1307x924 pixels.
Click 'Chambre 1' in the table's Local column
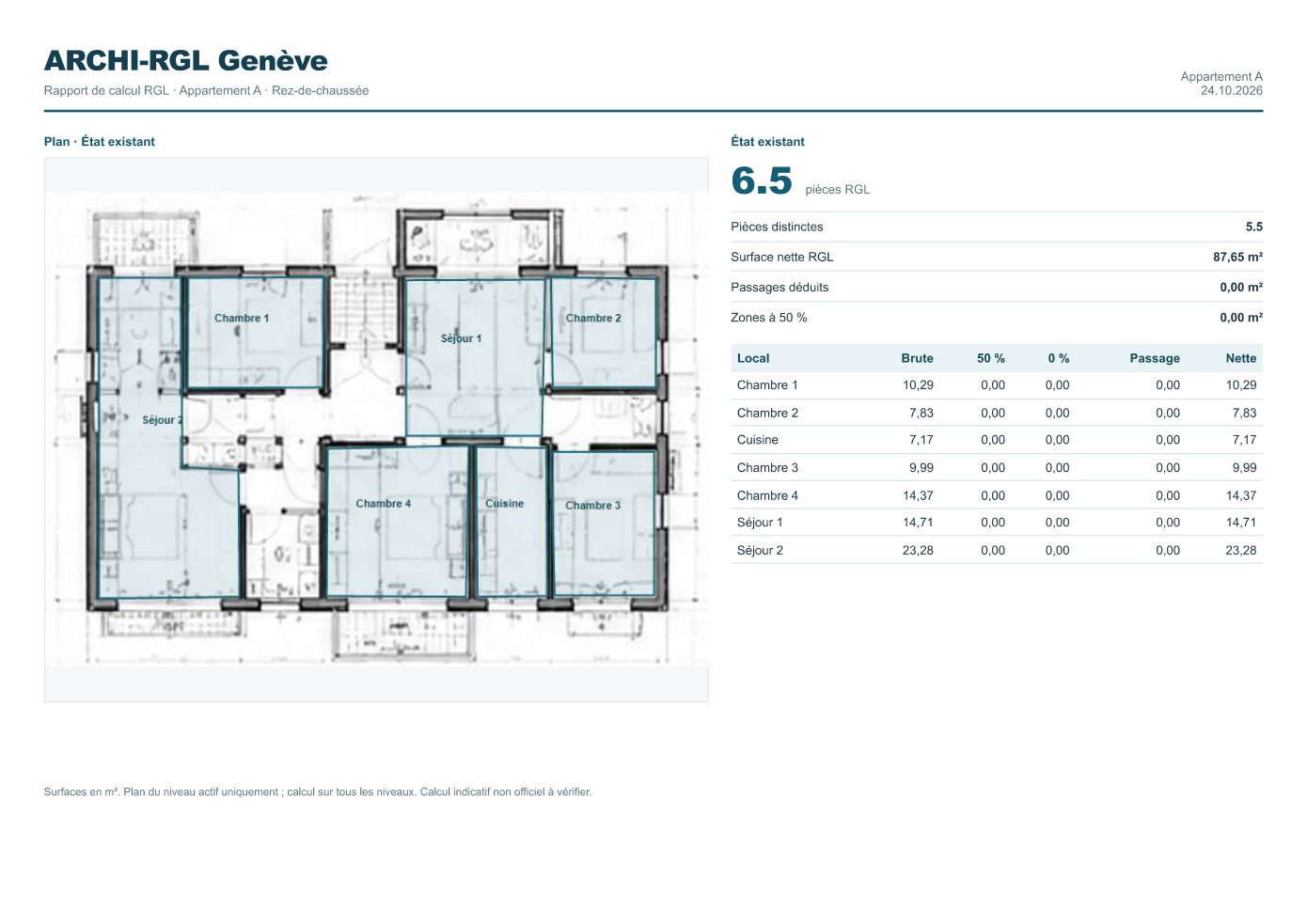[x=767, y=384]
